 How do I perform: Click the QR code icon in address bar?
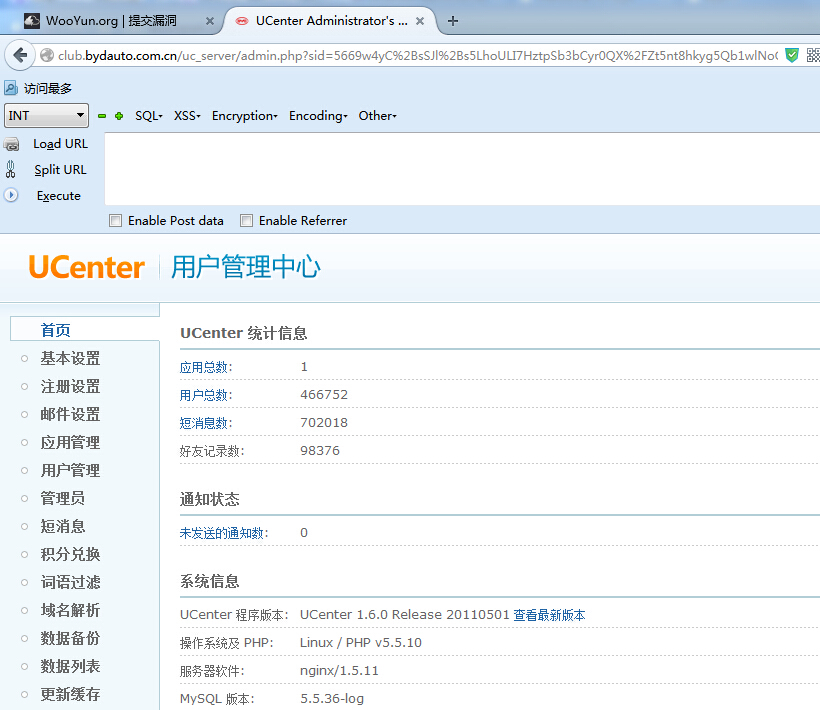[x=813, y=55]
